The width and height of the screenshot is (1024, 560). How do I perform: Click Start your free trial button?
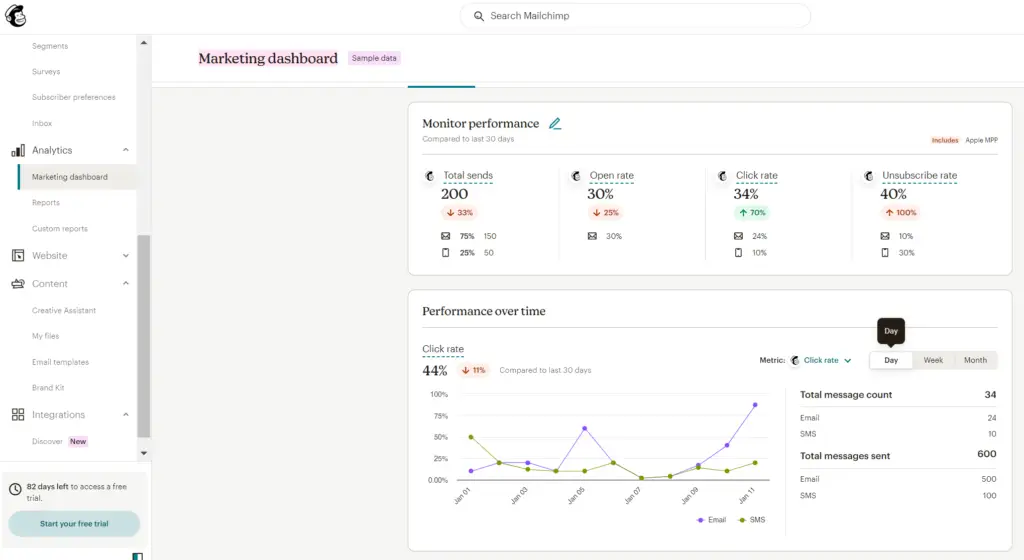(74, 523)
